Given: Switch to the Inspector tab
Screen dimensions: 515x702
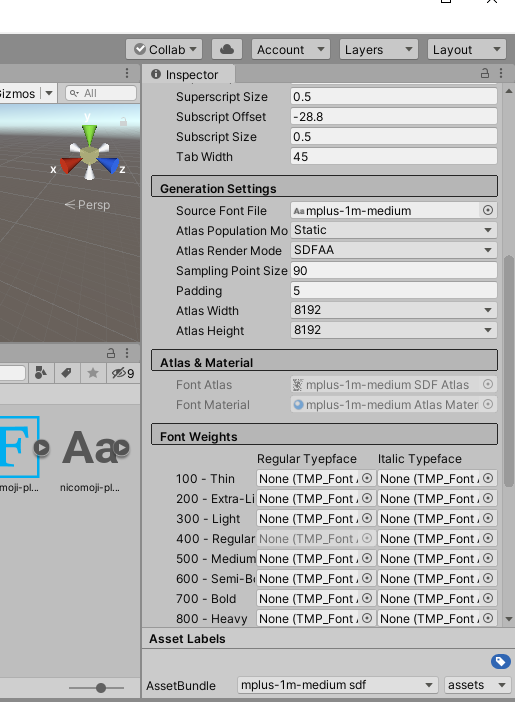Looking at the screenshot, I should pyautogui.click(x=188, y=74).
